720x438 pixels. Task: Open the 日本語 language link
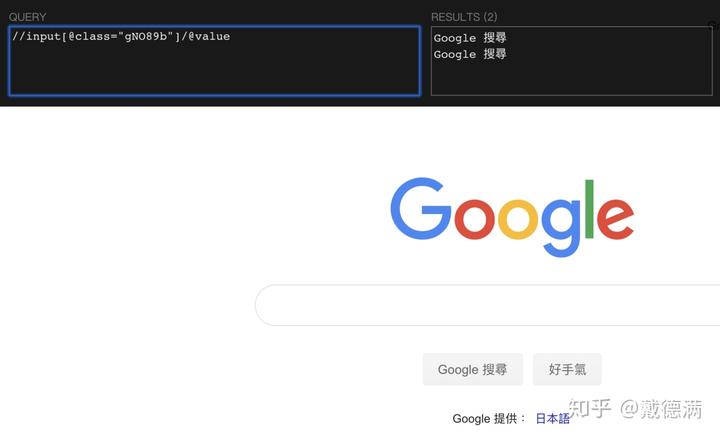[x=552, y=418]
